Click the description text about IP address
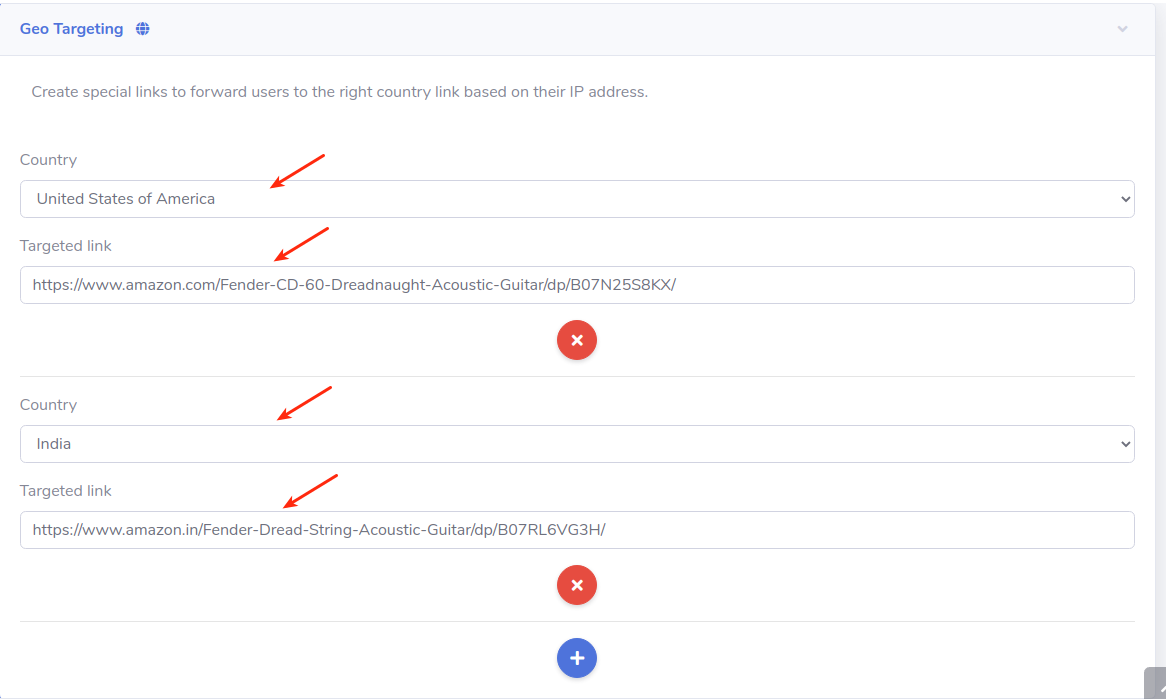The image size is (1171, 699). [x=340, y=92]
